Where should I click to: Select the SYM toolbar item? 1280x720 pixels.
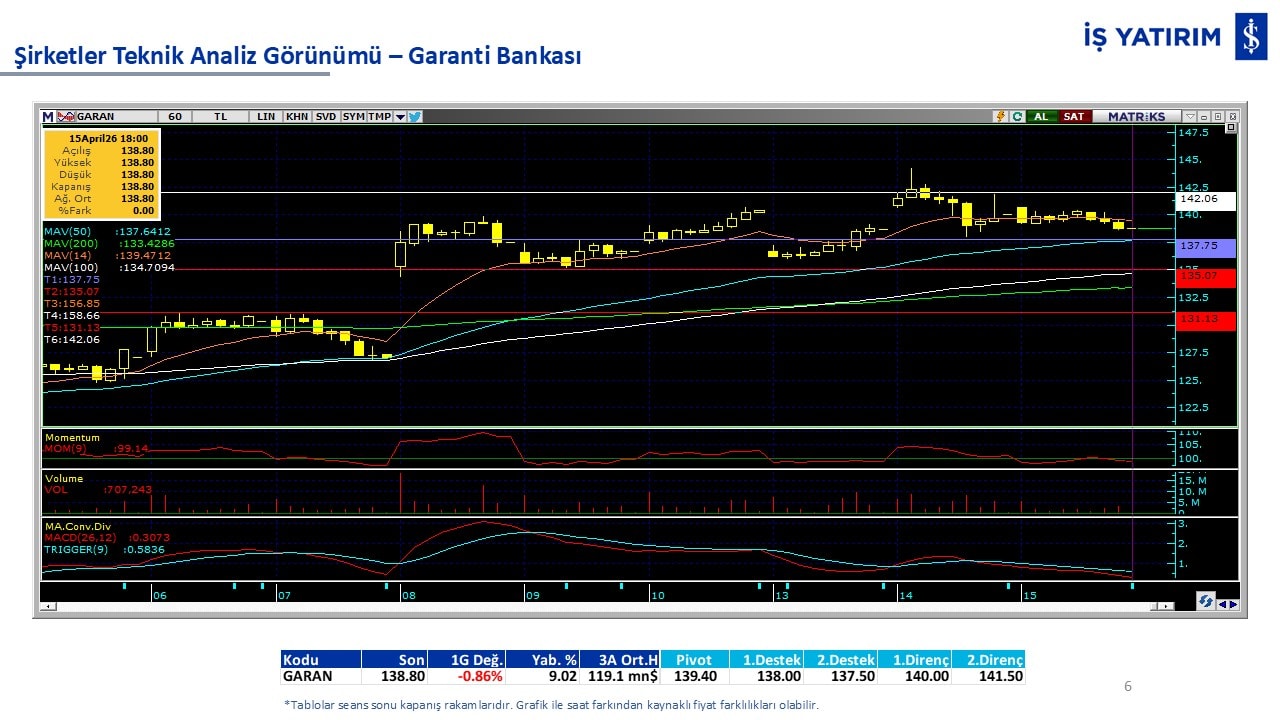pyautogui.click(x=354, y=116)
